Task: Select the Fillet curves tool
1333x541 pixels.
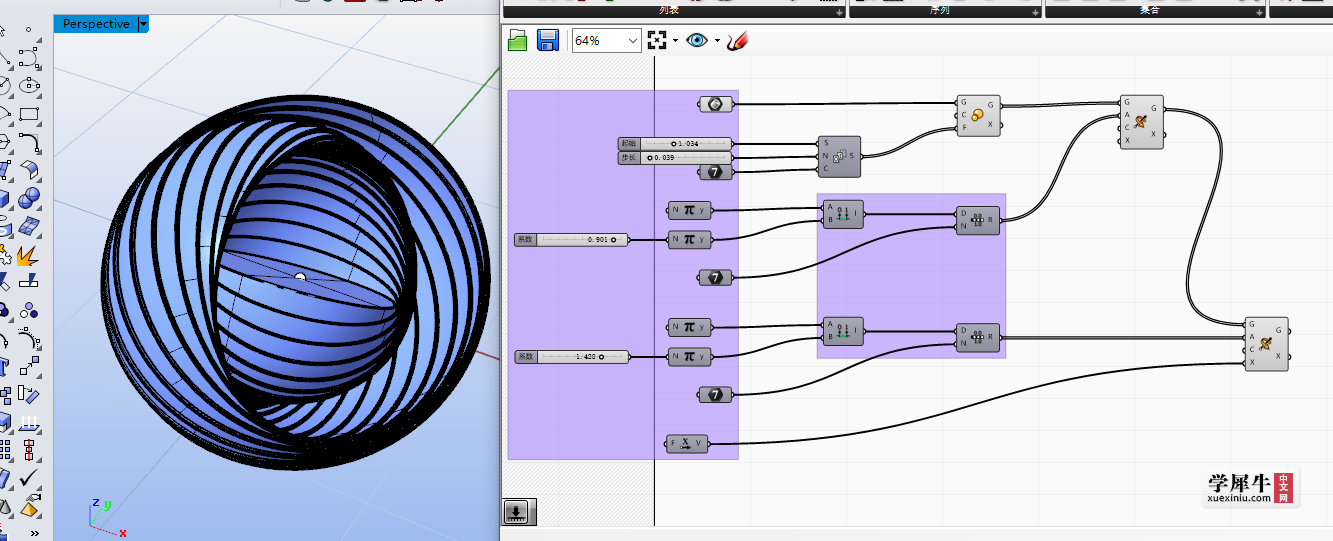Action: pyautogui.click(x=27, y=142)
